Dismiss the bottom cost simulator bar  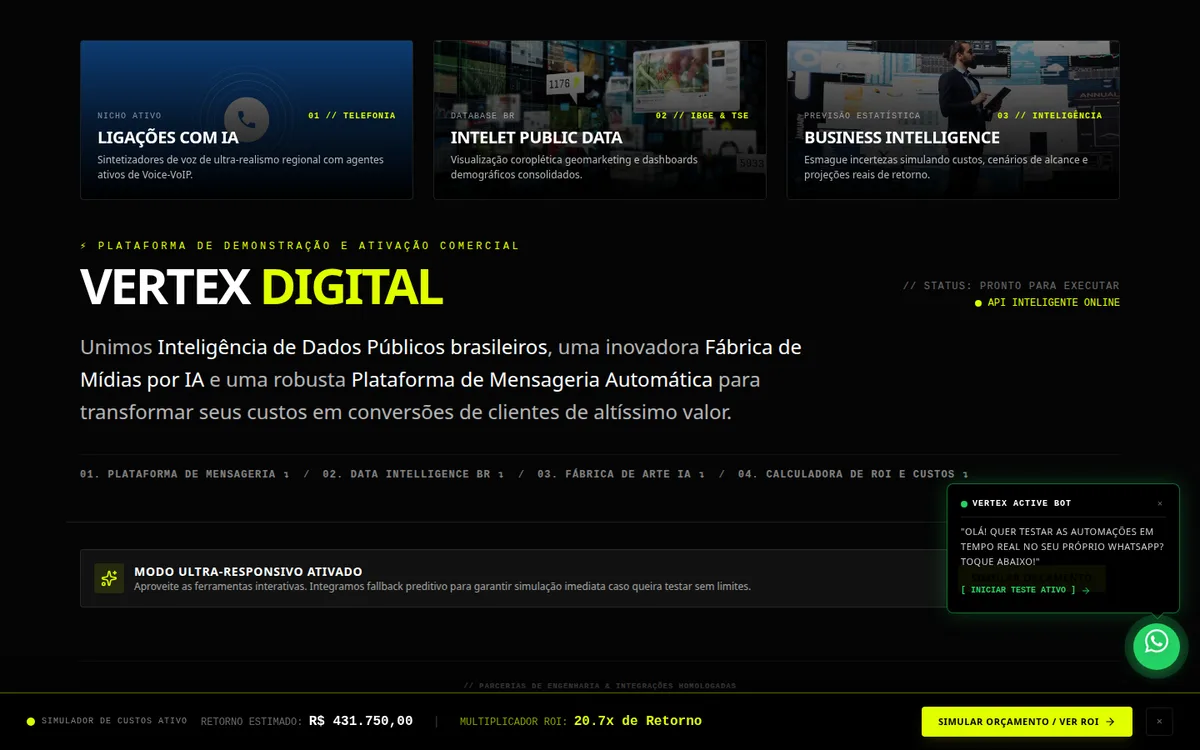tap(1159, 721)
